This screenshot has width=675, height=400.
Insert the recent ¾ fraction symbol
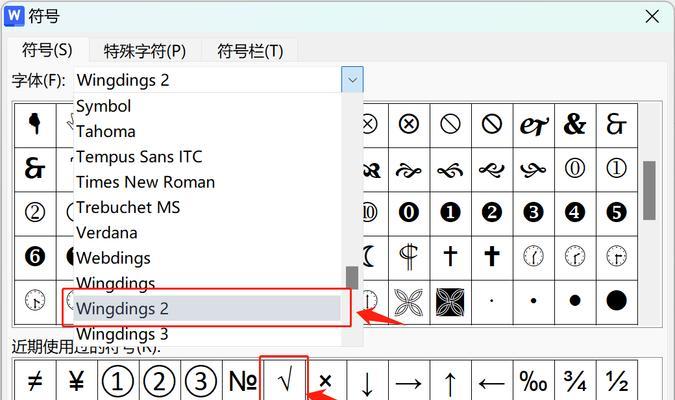coord(575,381)
